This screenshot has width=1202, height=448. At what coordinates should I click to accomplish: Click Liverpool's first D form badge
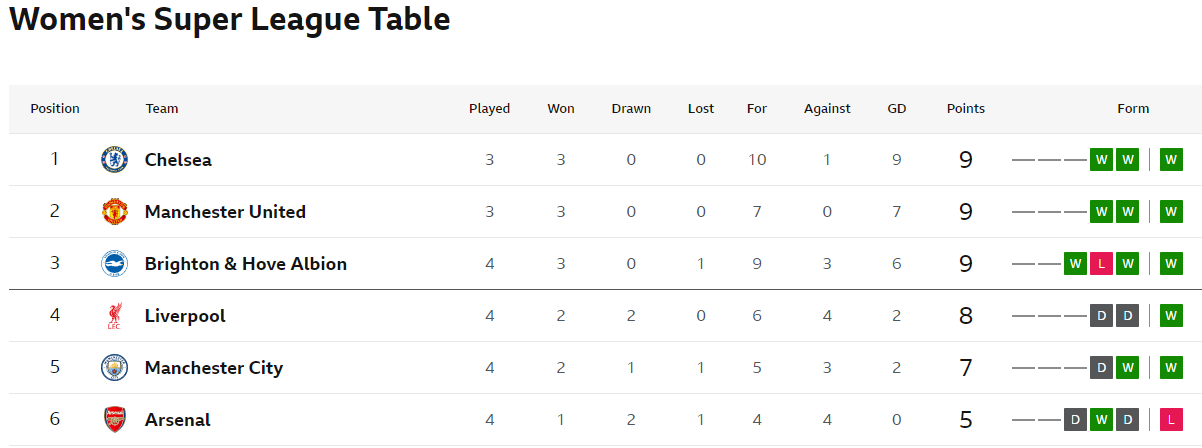(x=1101, y=316)
